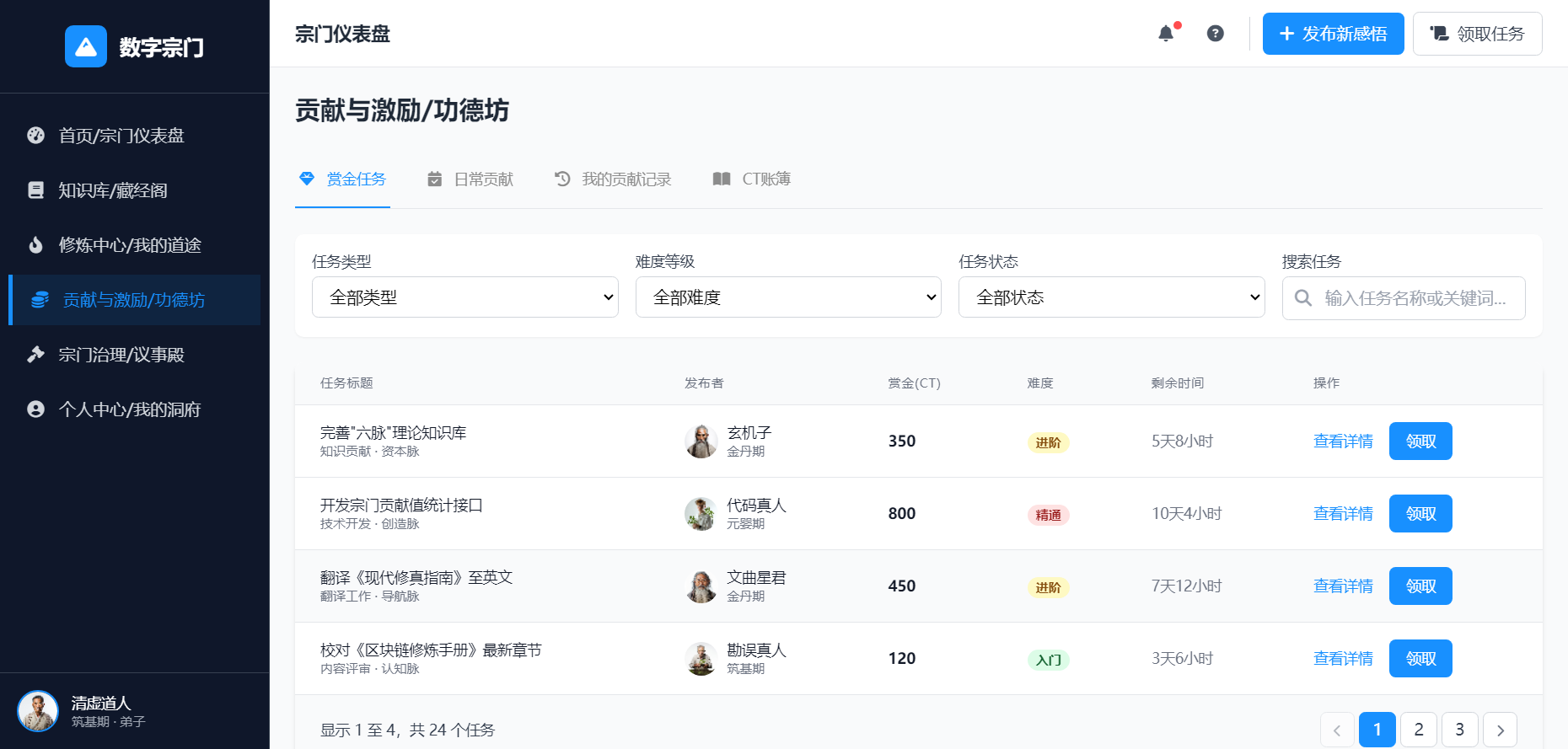Click the 清虚道人 user name
The image size is (1568, 749).
tap(101, 704)
